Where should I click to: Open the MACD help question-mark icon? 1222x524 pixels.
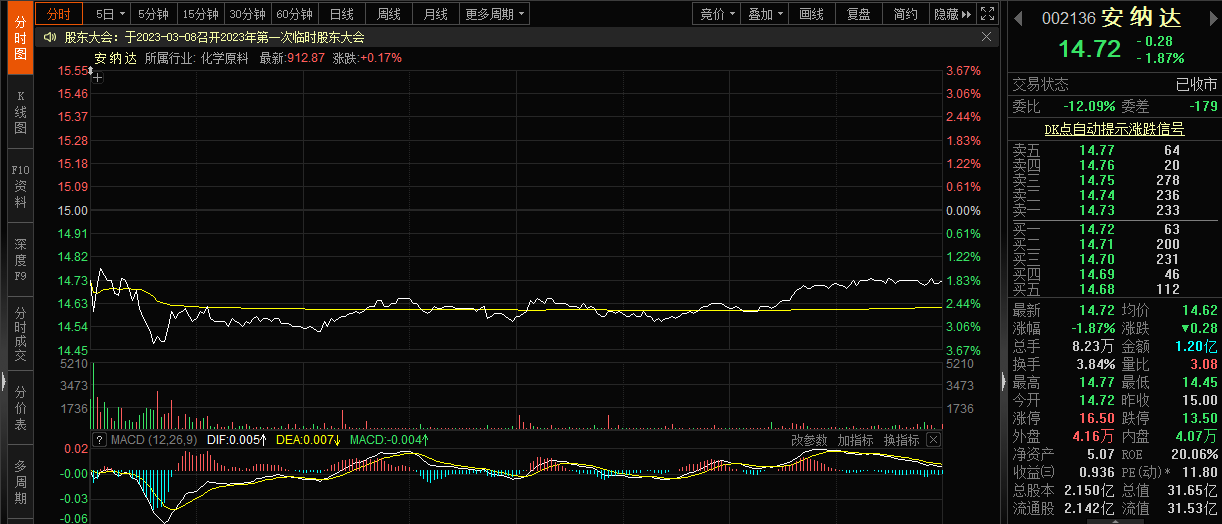[x=99, y=440]
